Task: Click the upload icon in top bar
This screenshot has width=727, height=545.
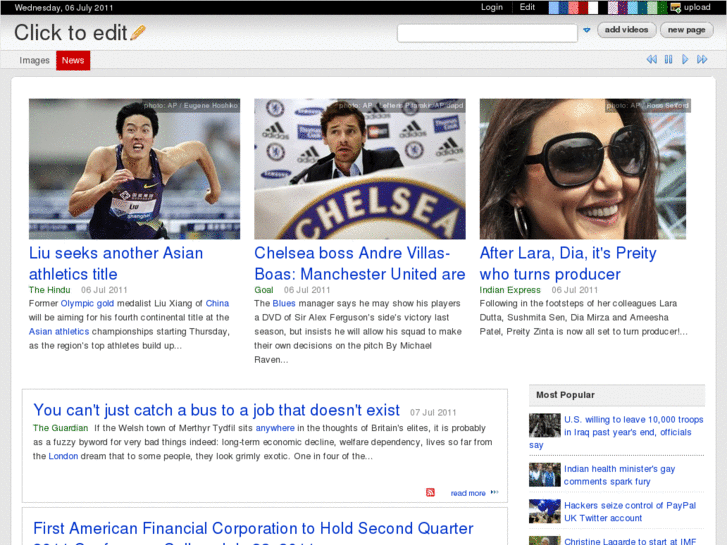Action: pos(676,7)
